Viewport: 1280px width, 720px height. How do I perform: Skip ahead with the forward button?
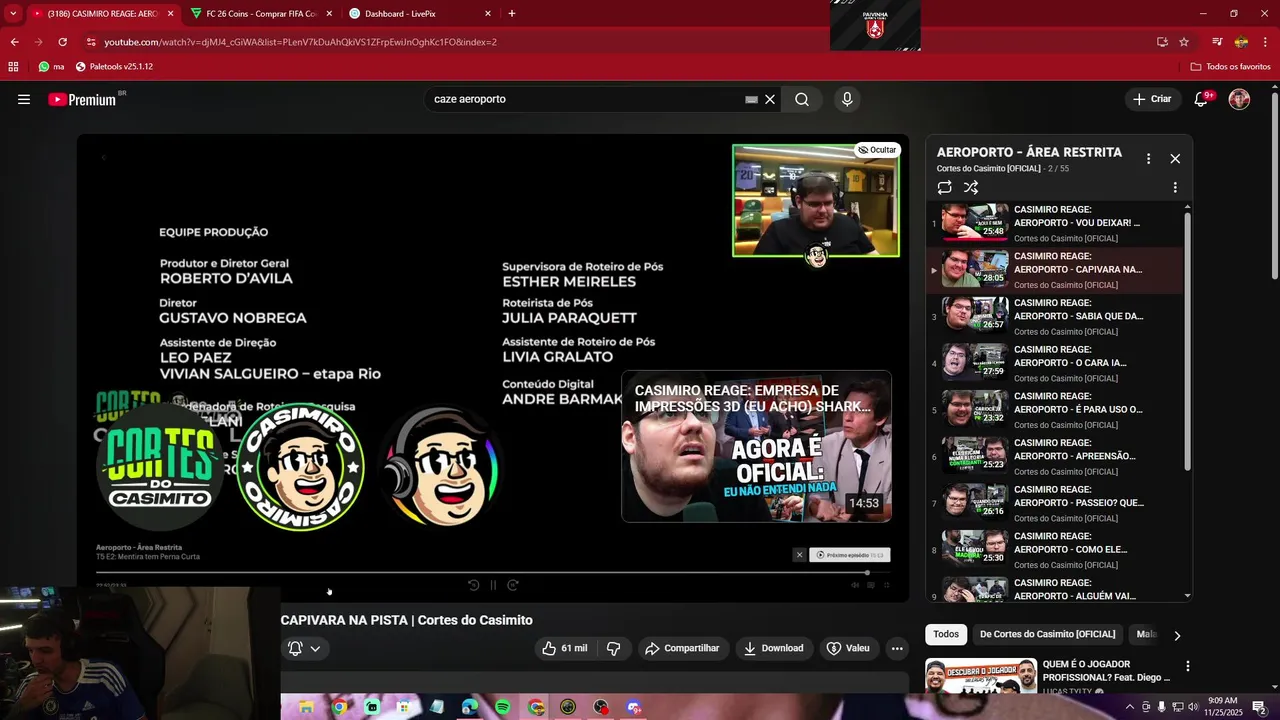click(513, 585)
